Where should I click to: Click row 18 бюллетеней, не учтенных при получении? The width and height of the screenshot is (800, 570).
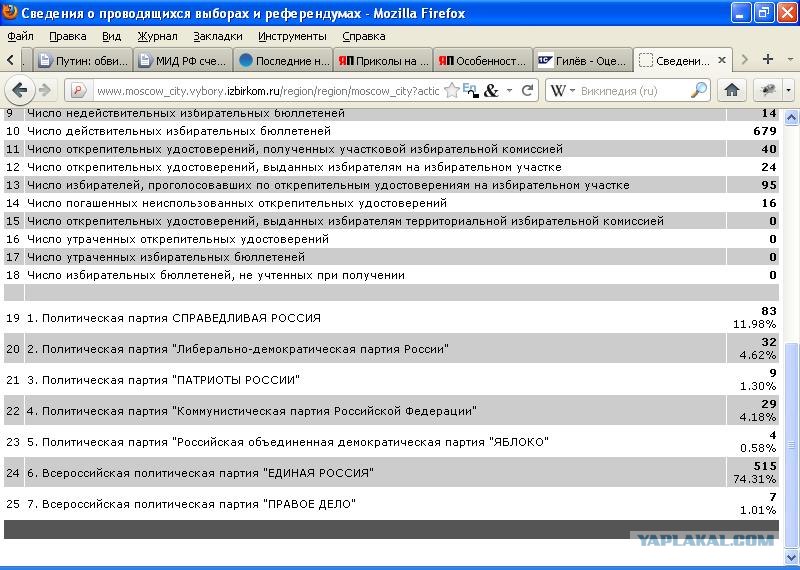click(x=216, y=275)
